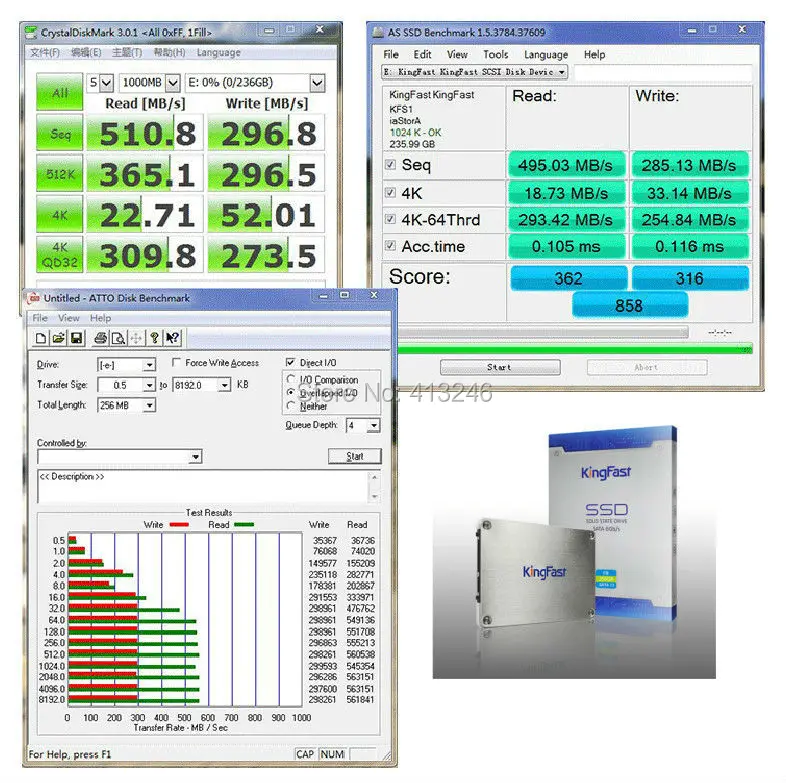This screenshot has width=786, height=783.
Task: Click the total score 858
Action: point(630,306)
